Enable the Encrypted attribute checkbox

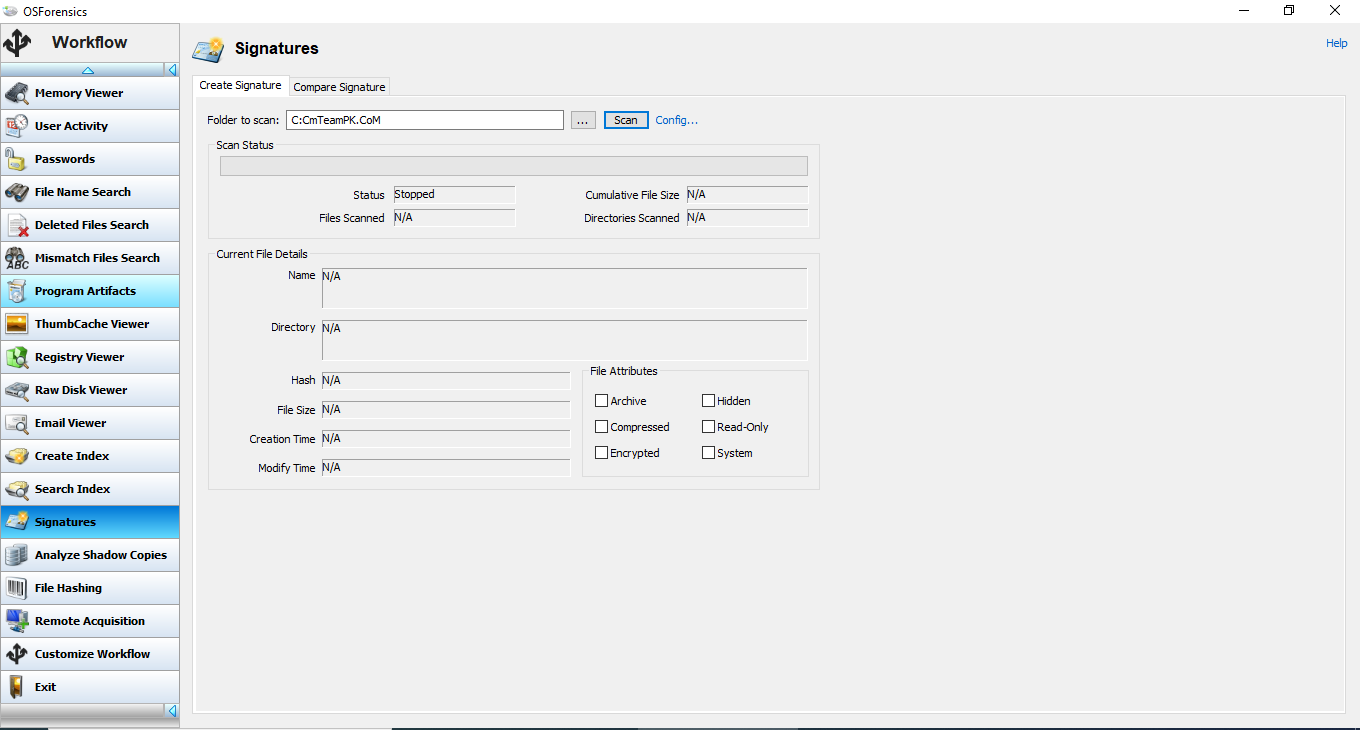pos(601,453)
